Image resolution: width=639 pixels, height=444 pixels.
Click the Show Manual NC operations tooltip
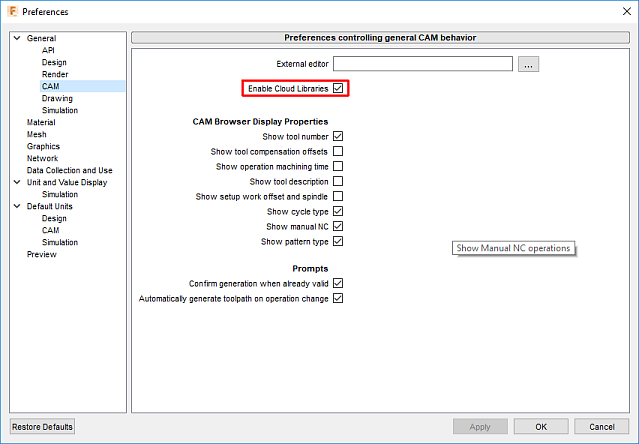click(x=513, y=248)
